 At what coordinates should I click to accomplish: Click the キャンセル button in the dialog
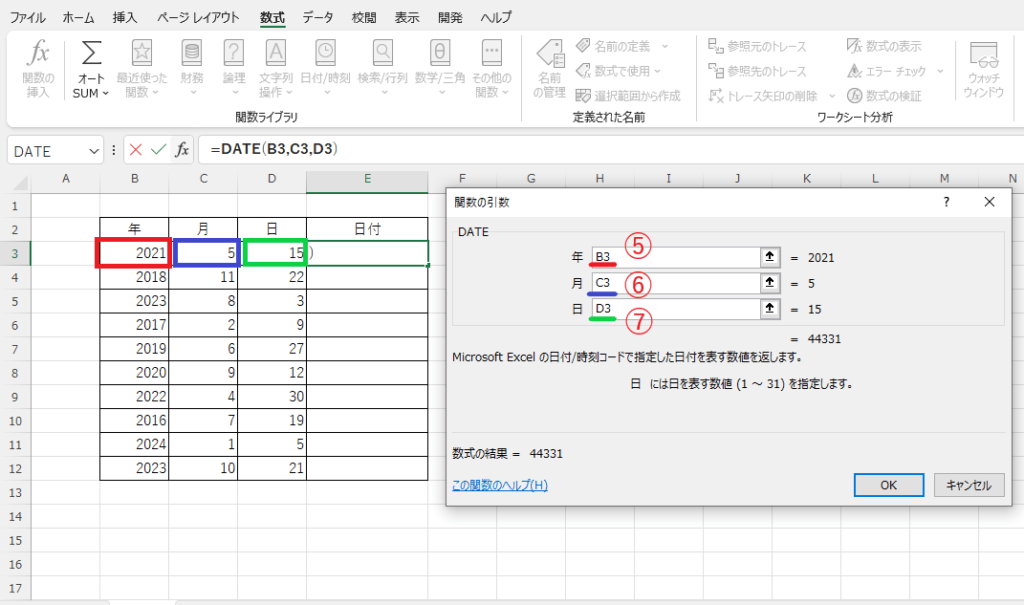[x=969, y=485]
